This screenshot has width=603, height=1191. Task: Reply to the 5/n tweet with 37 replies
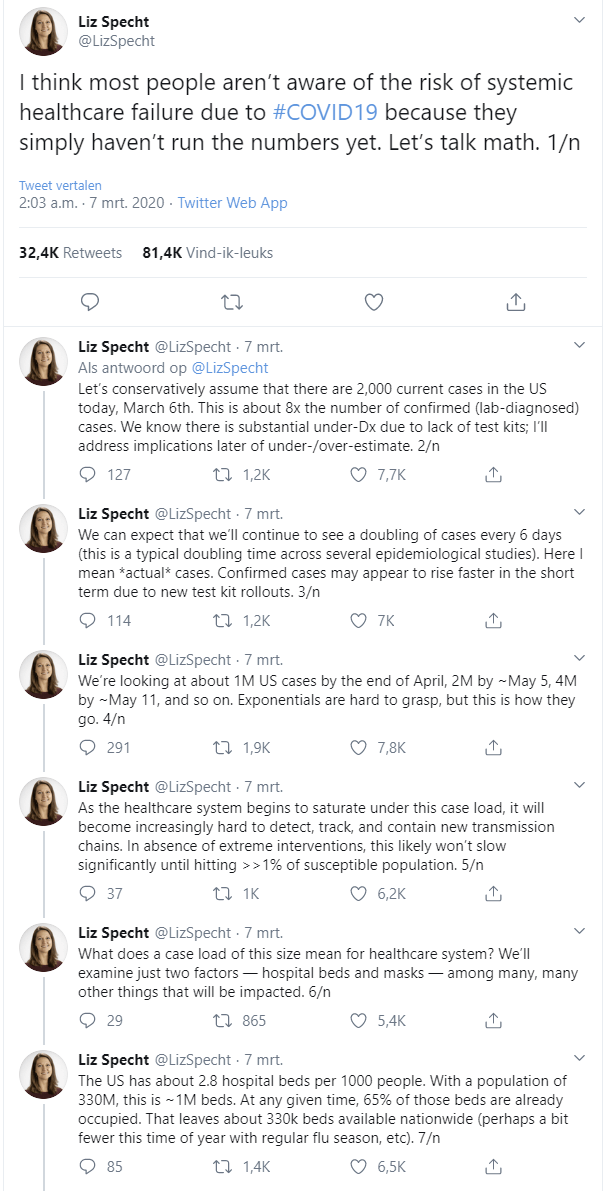click(x=87, y=893)
